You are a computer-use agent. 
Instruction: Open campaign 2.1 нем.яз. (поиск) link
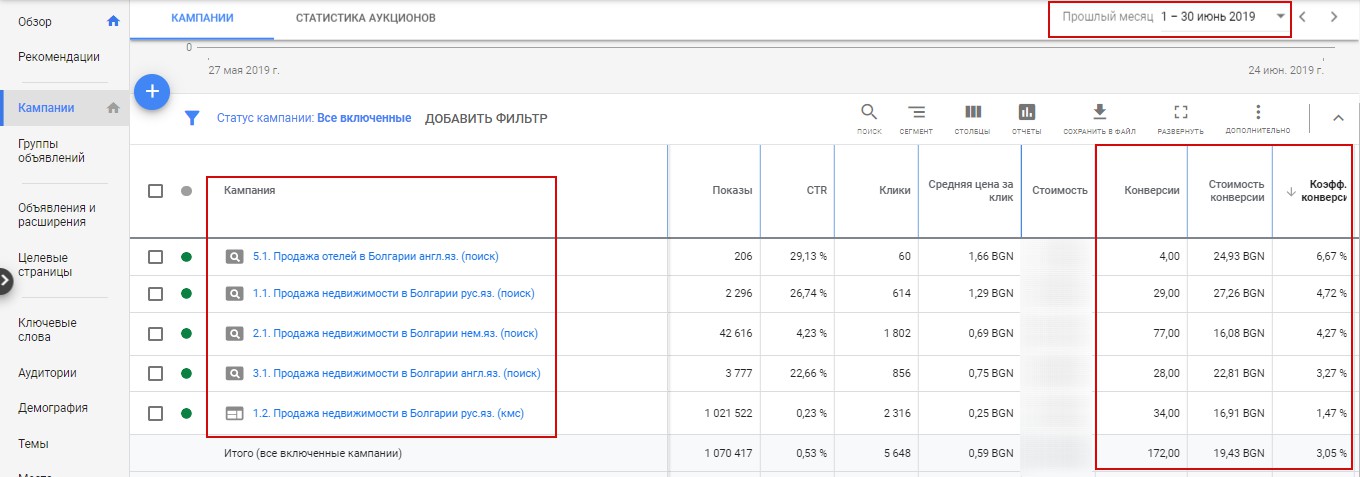pyautogui.click(x=395, y=334)
